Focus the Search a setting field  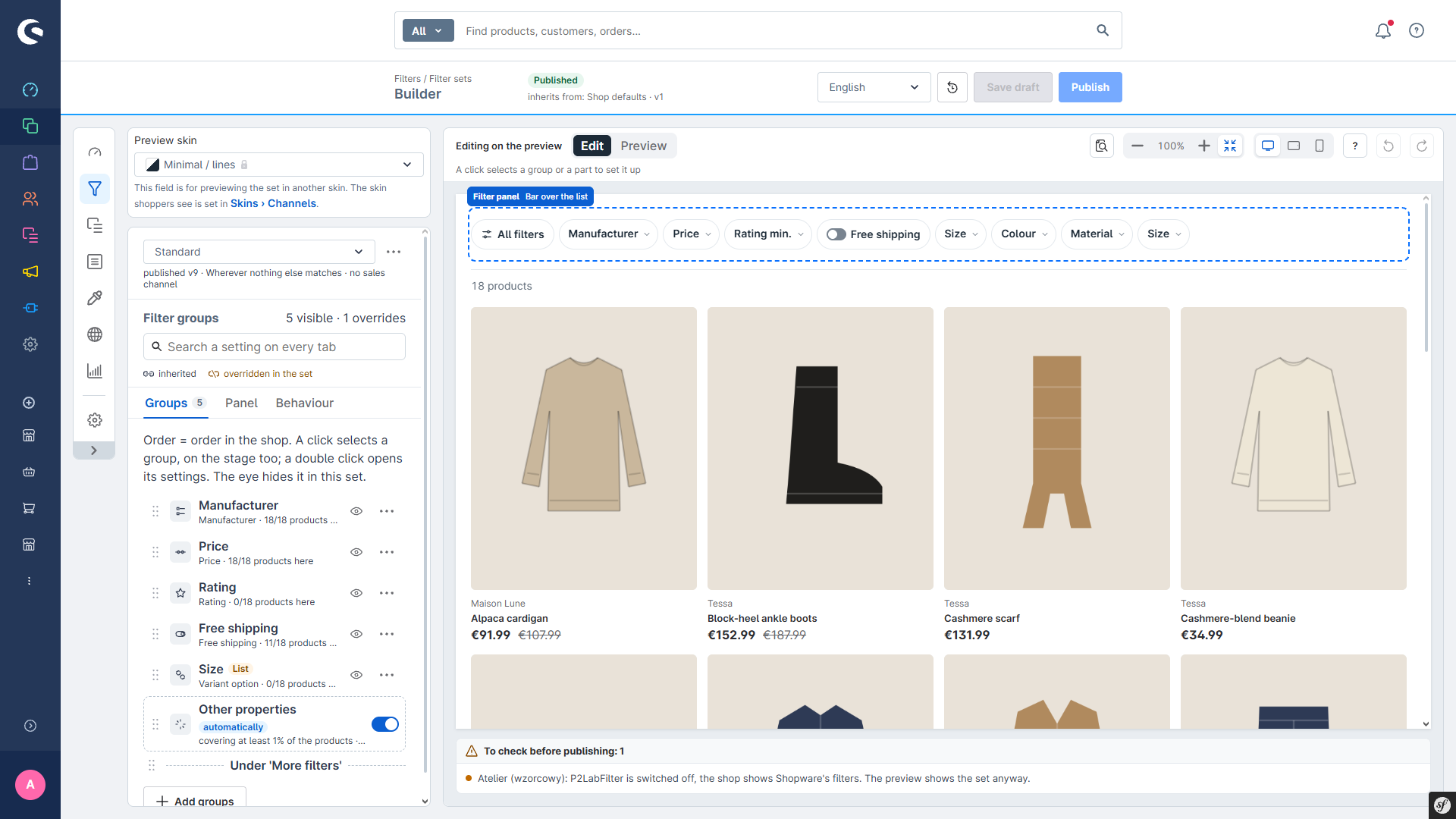[x=275, y=347]
